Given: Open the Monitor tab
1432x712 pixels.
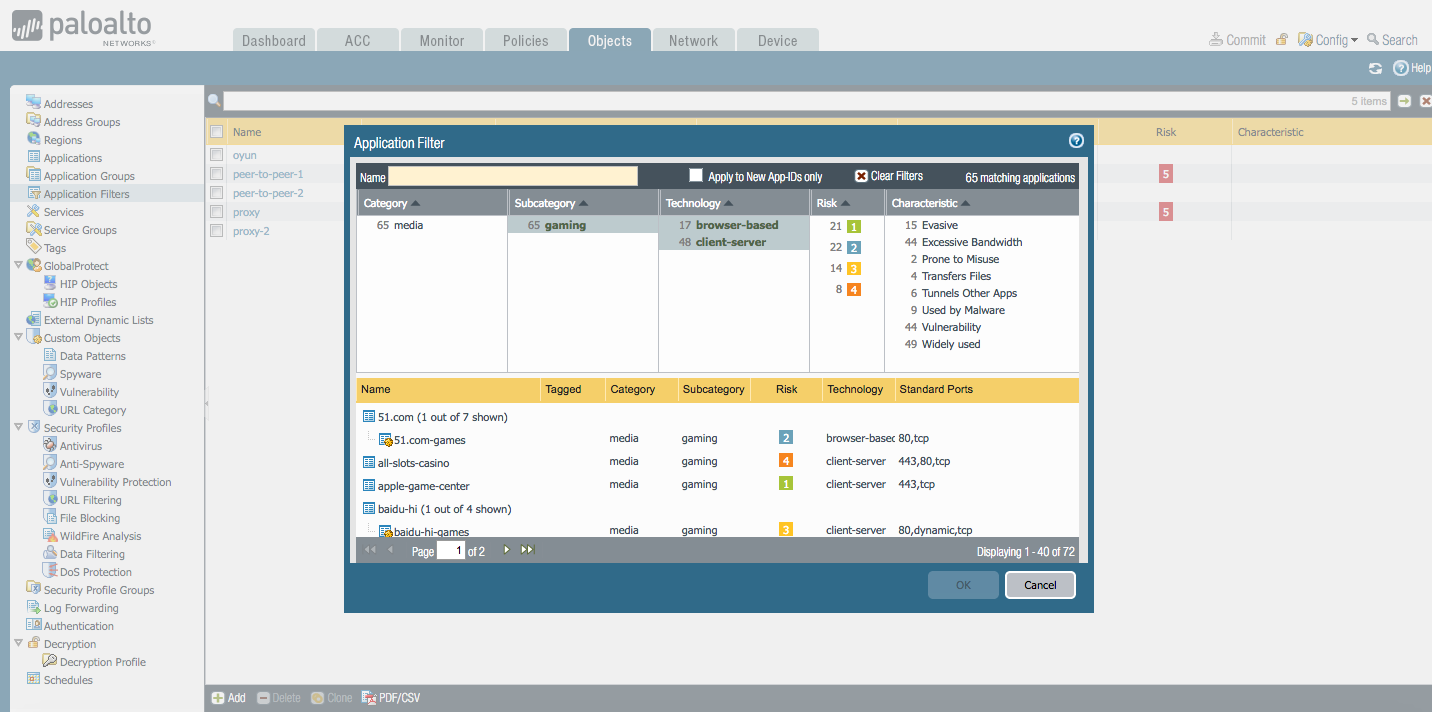Looking at the screenshot, I should 441,41.
